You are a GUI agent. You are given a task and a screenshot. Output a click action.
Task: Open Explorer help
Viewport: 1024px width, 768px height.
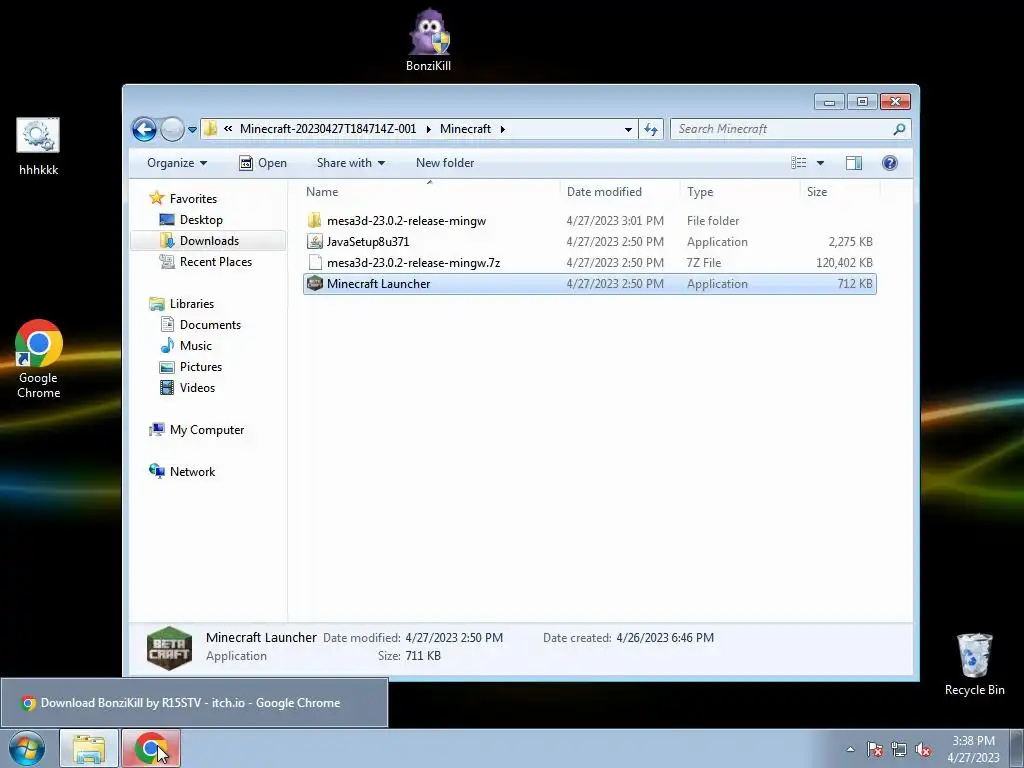tap(889, 163)
